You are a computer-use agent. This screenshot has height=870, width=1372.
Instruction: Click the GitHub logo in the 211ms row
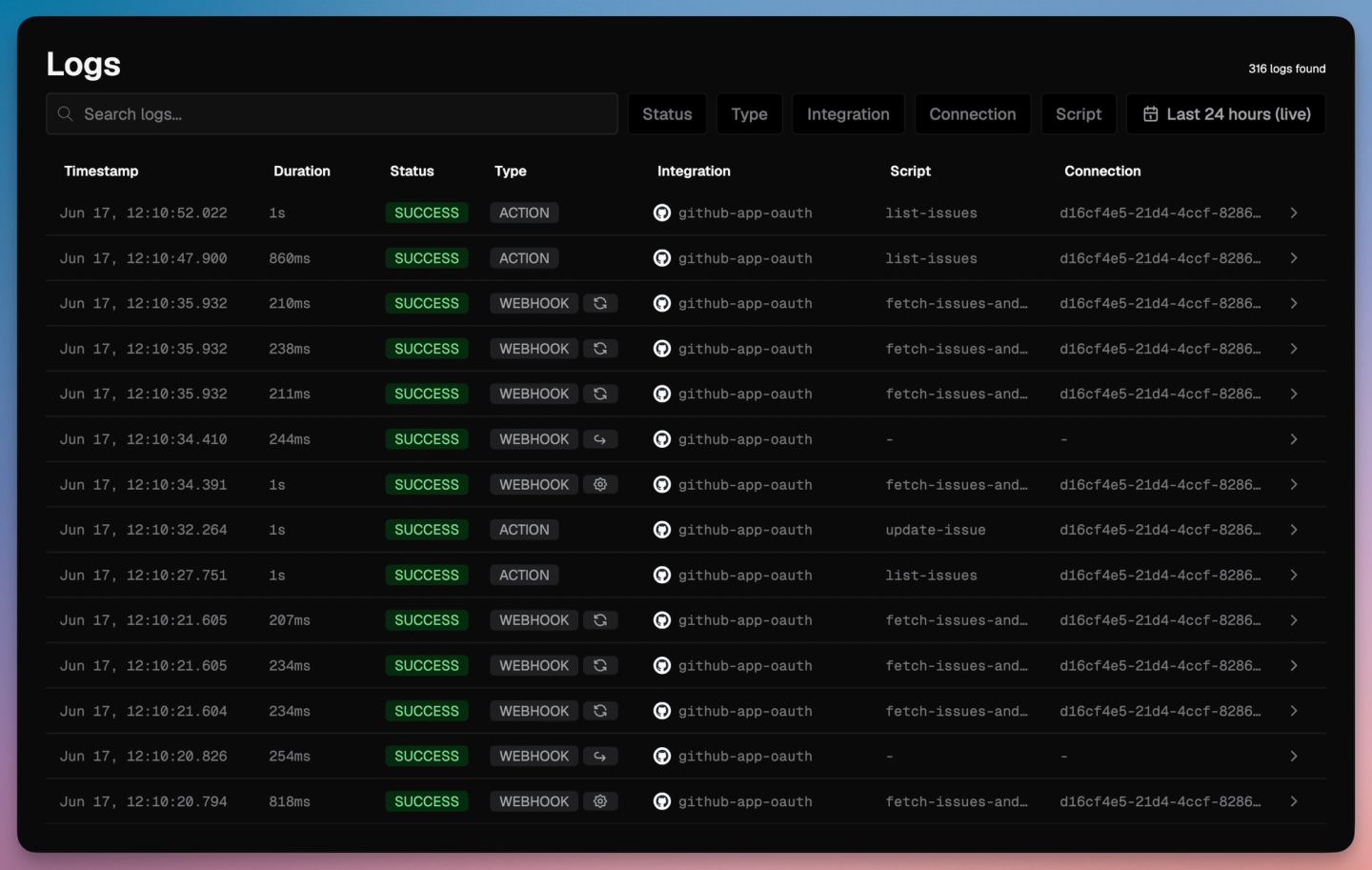[662, 394]
